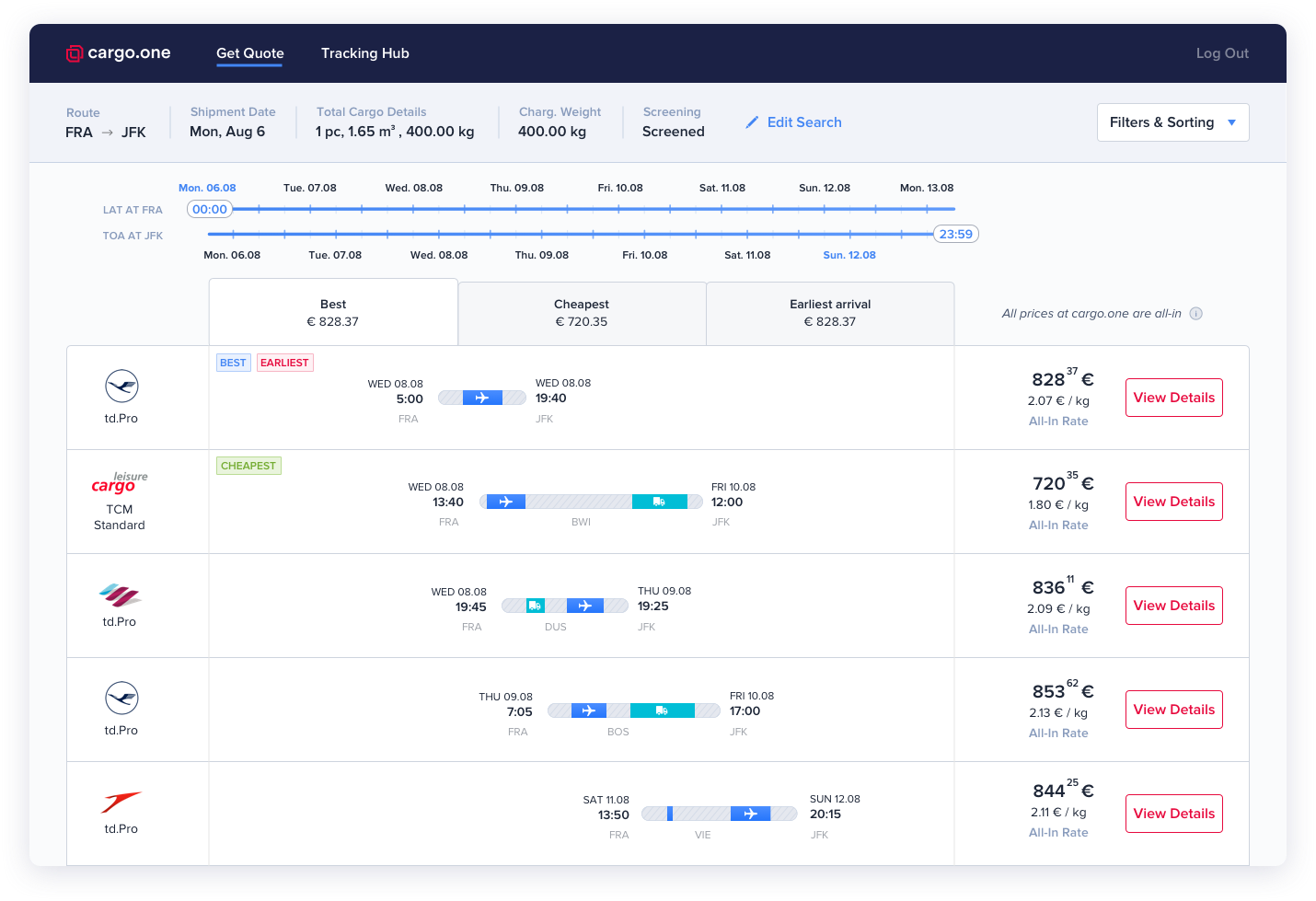Click the striped airline logo on the Düsseldorf route
This screenshot has height=901, width=1316.
click(120, 596)
